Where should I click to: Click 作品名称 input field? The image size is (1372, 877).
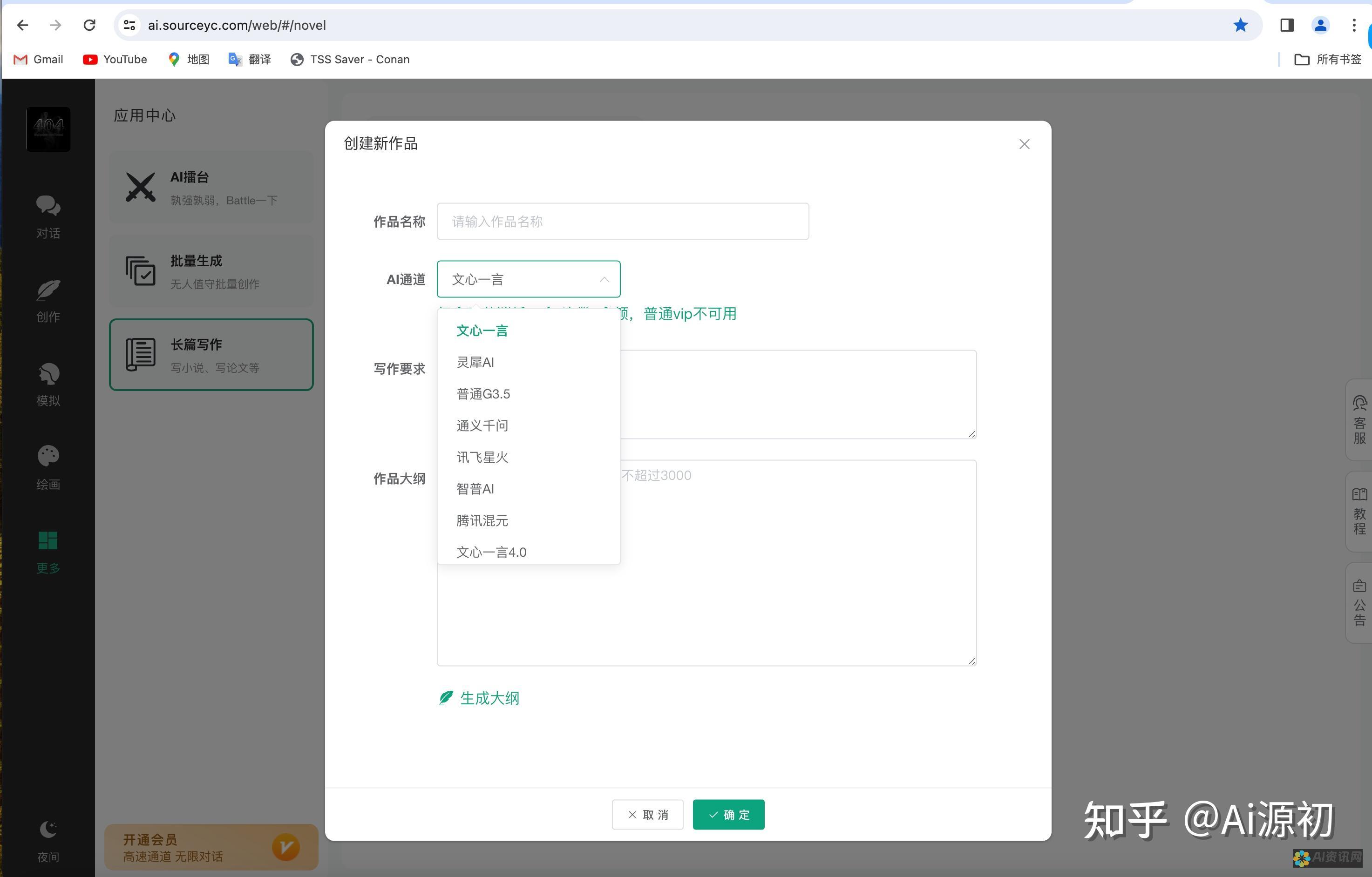point(623,222)
